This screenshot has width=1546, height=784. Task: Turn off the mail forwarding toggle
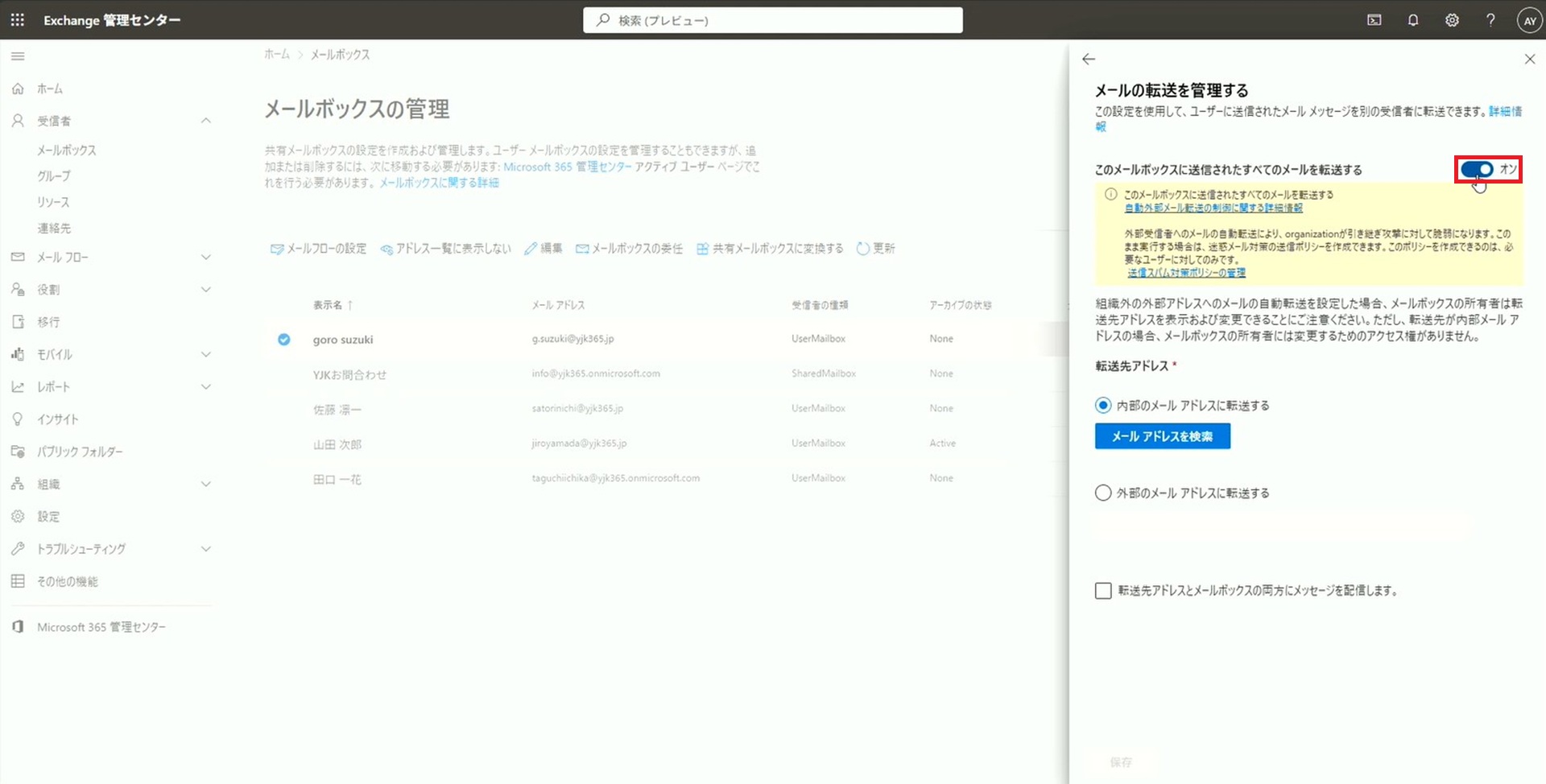(1478, 169)
